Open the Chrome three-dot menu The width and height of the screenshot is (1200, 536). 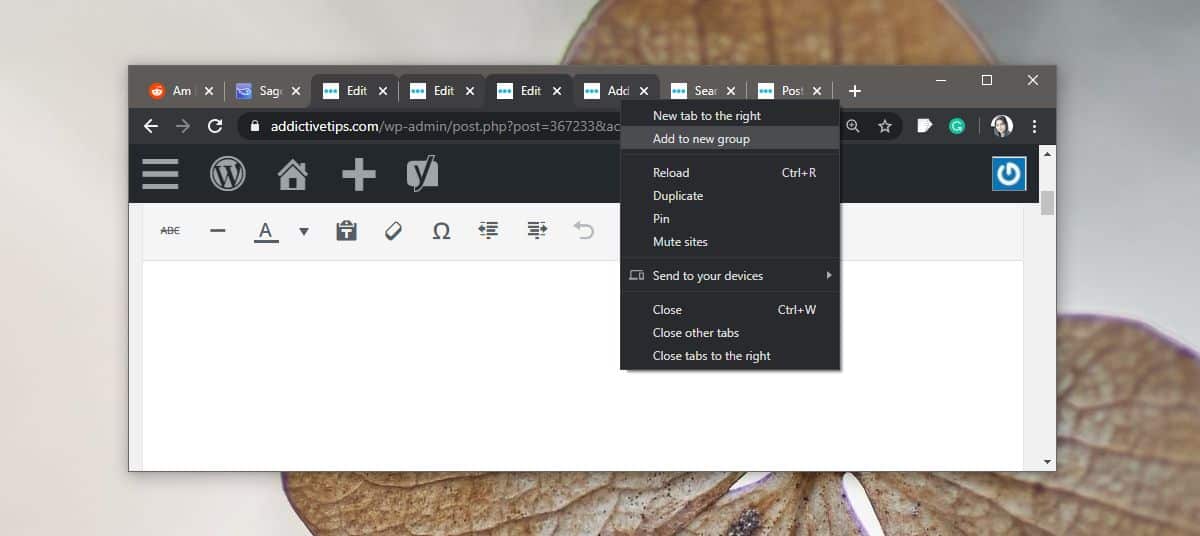[x=1034, y=126]
